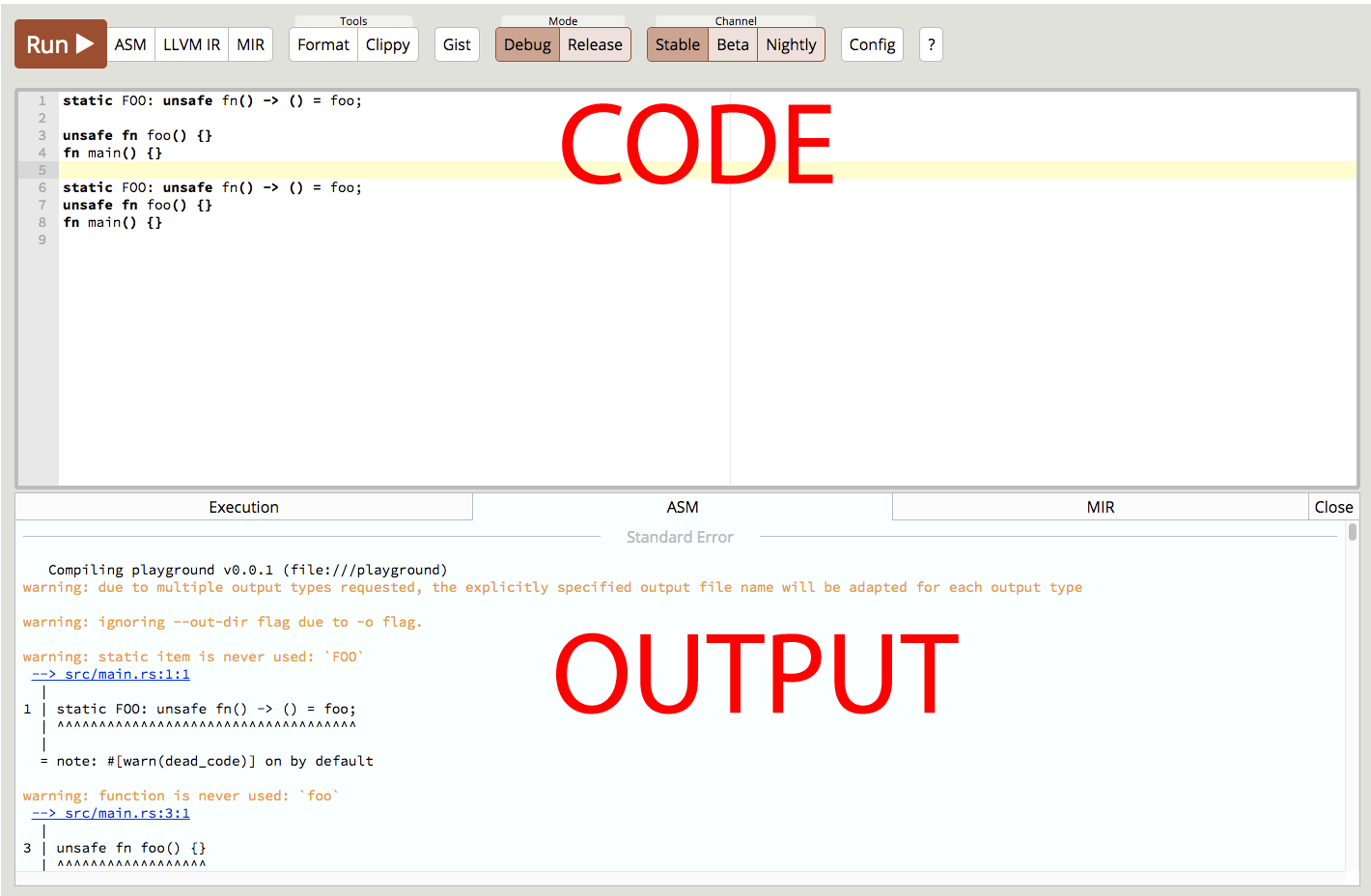Choose the Beta release channel

[x=733, y=43]
